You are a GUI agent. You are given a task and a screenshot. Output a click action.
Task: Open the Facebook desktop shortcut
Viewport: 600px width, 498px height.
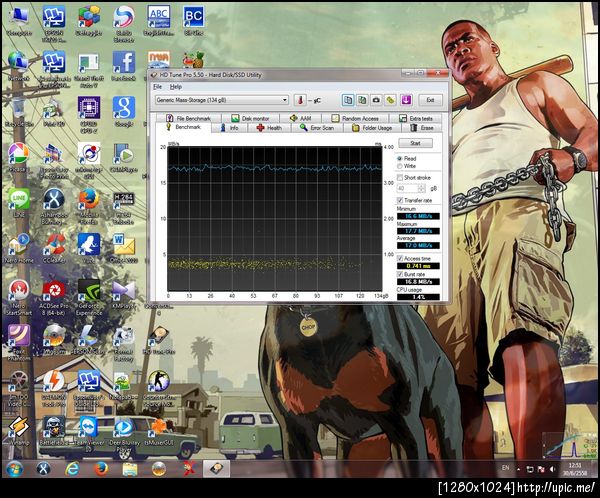click(x=124, y=67)
